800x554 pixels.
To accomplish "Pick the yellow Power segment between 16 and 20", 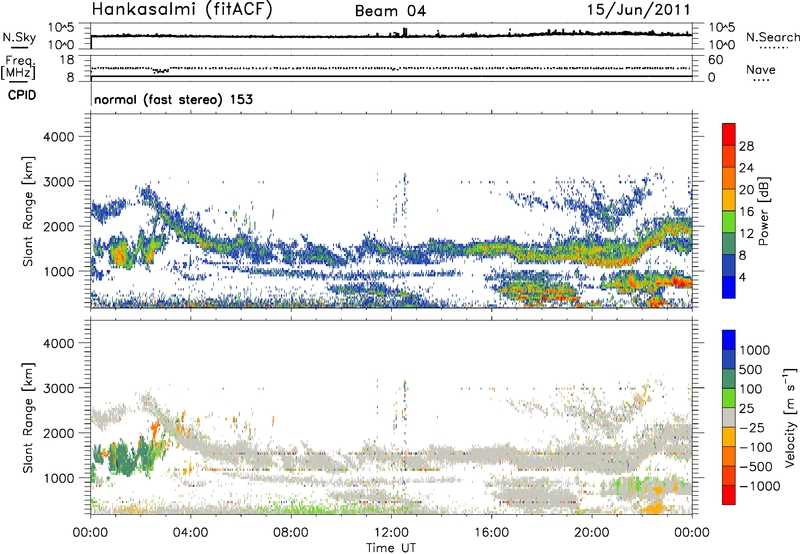I will (729, 200).
